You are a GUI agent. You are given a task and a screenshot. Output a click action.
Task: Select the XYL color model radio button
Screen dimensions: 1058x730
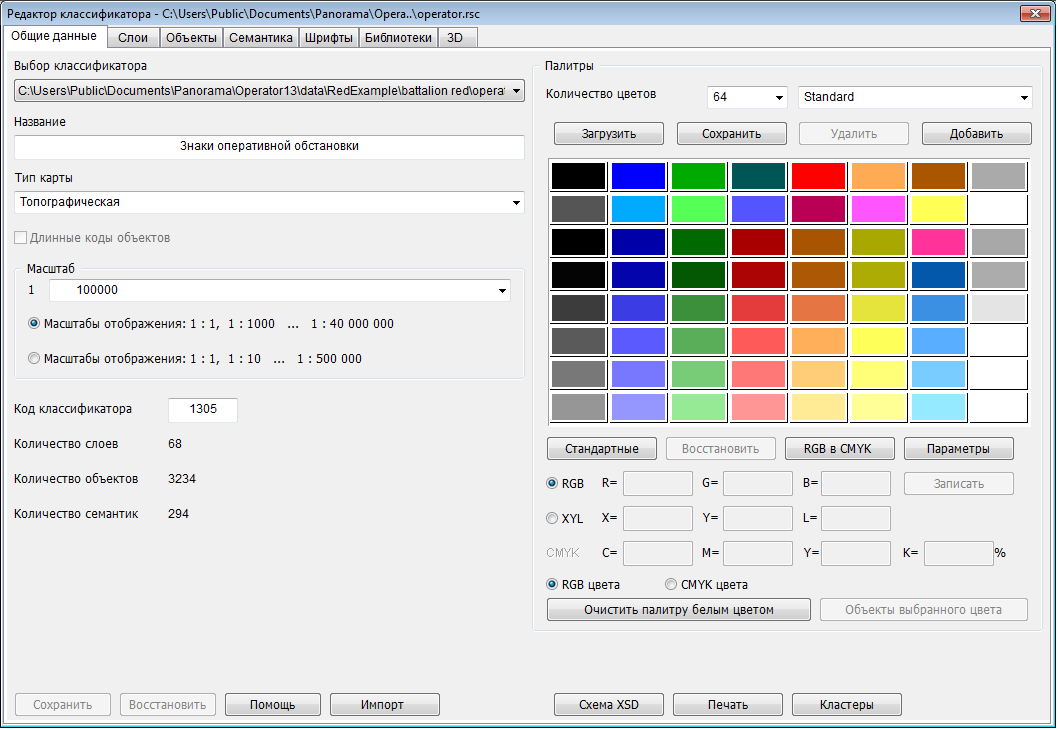552,518
